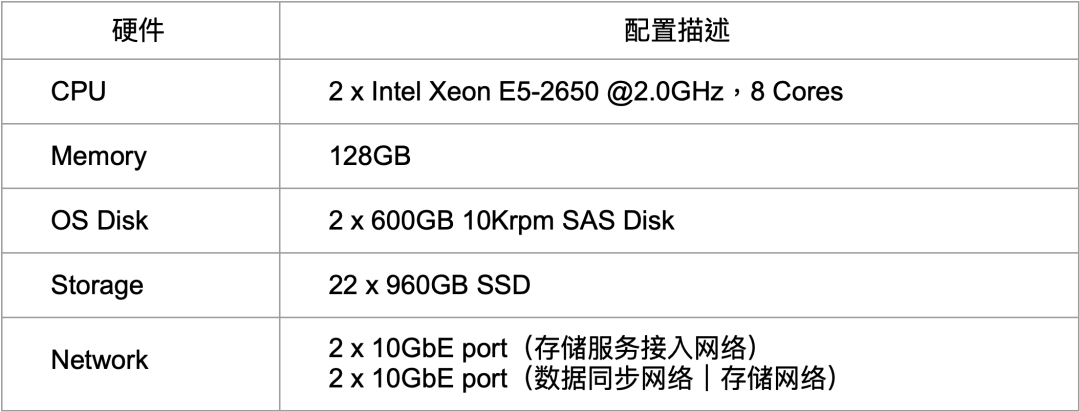This screenshot has width=1080, height=412.
Task: Click the second 10GbE port text
Action: 439,379
